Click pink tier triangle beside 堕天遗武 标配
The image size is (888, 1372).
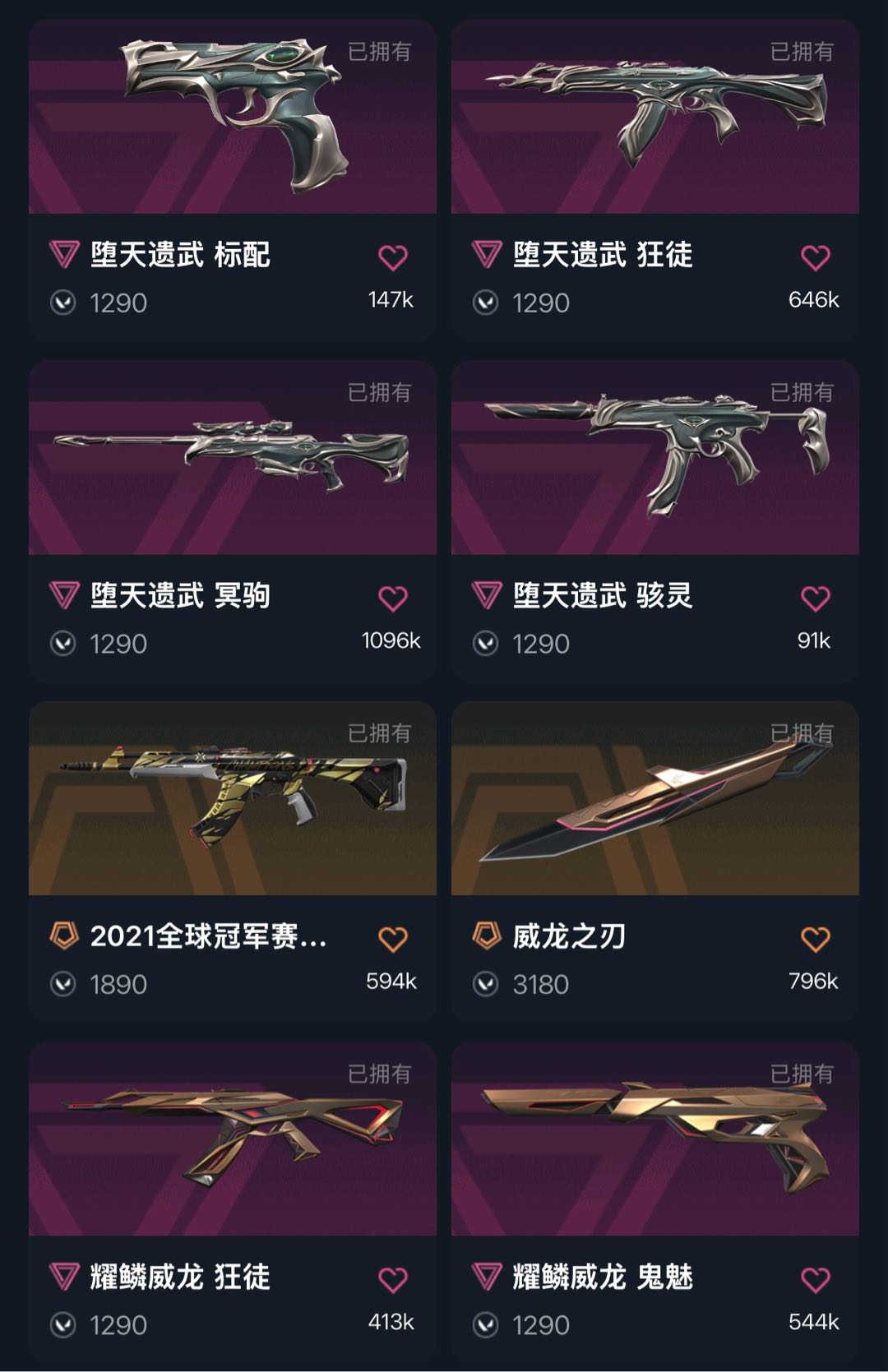pos(64,255)
